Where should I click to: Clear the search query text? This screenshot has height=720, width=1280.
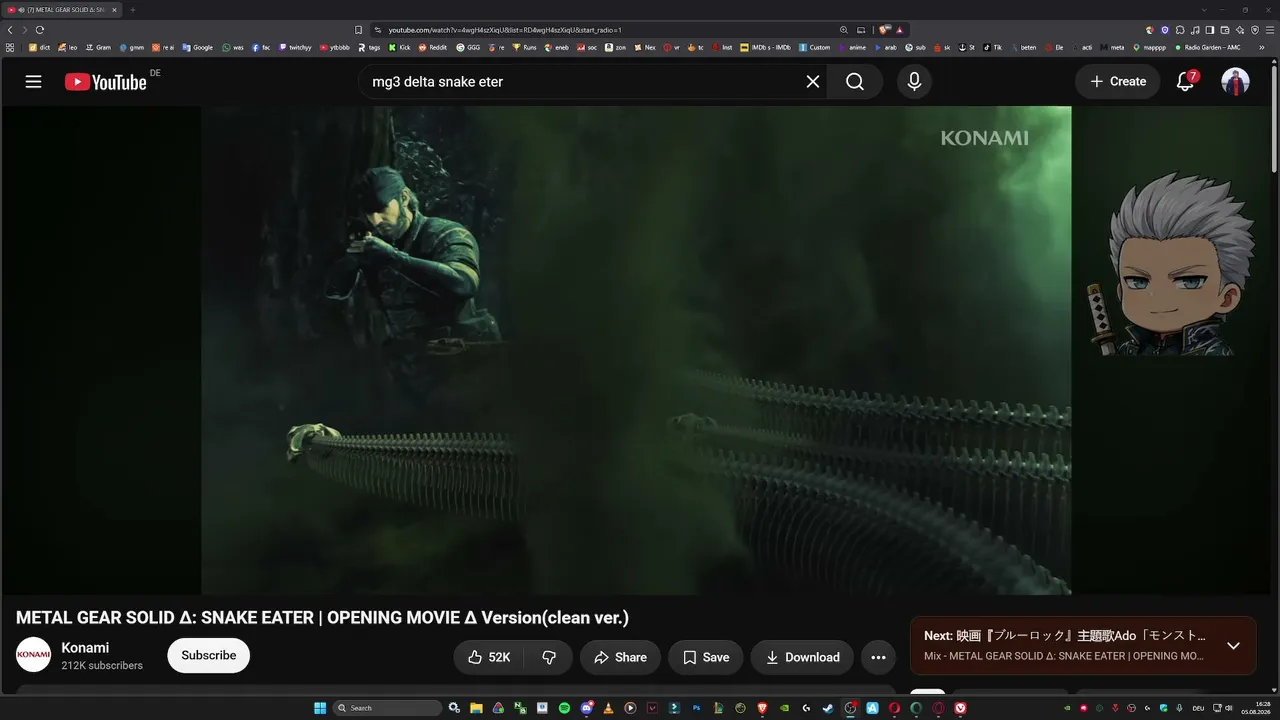pos(813,82)
